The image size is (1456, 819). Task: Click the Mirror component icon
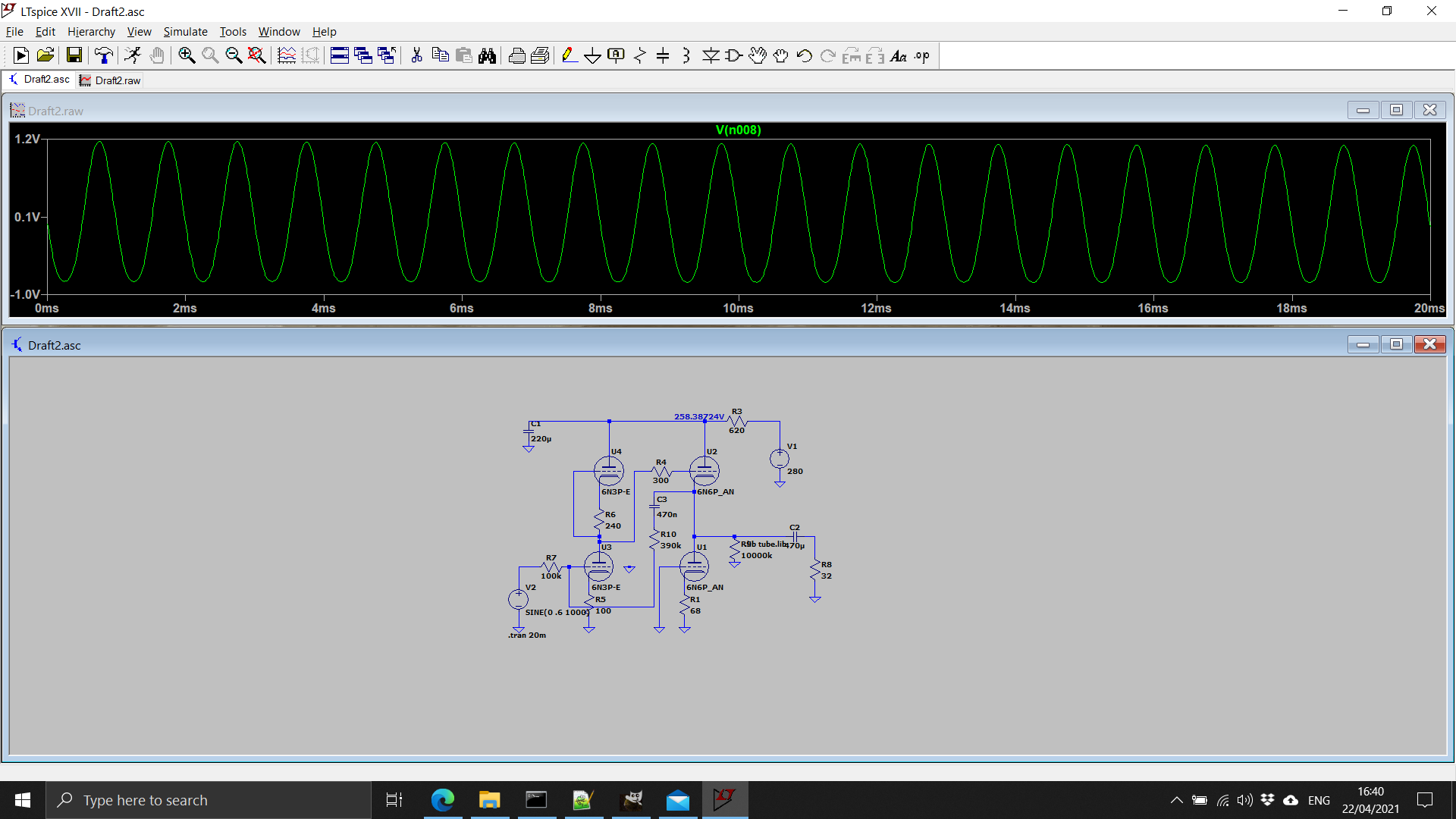(x=875, y=55)
